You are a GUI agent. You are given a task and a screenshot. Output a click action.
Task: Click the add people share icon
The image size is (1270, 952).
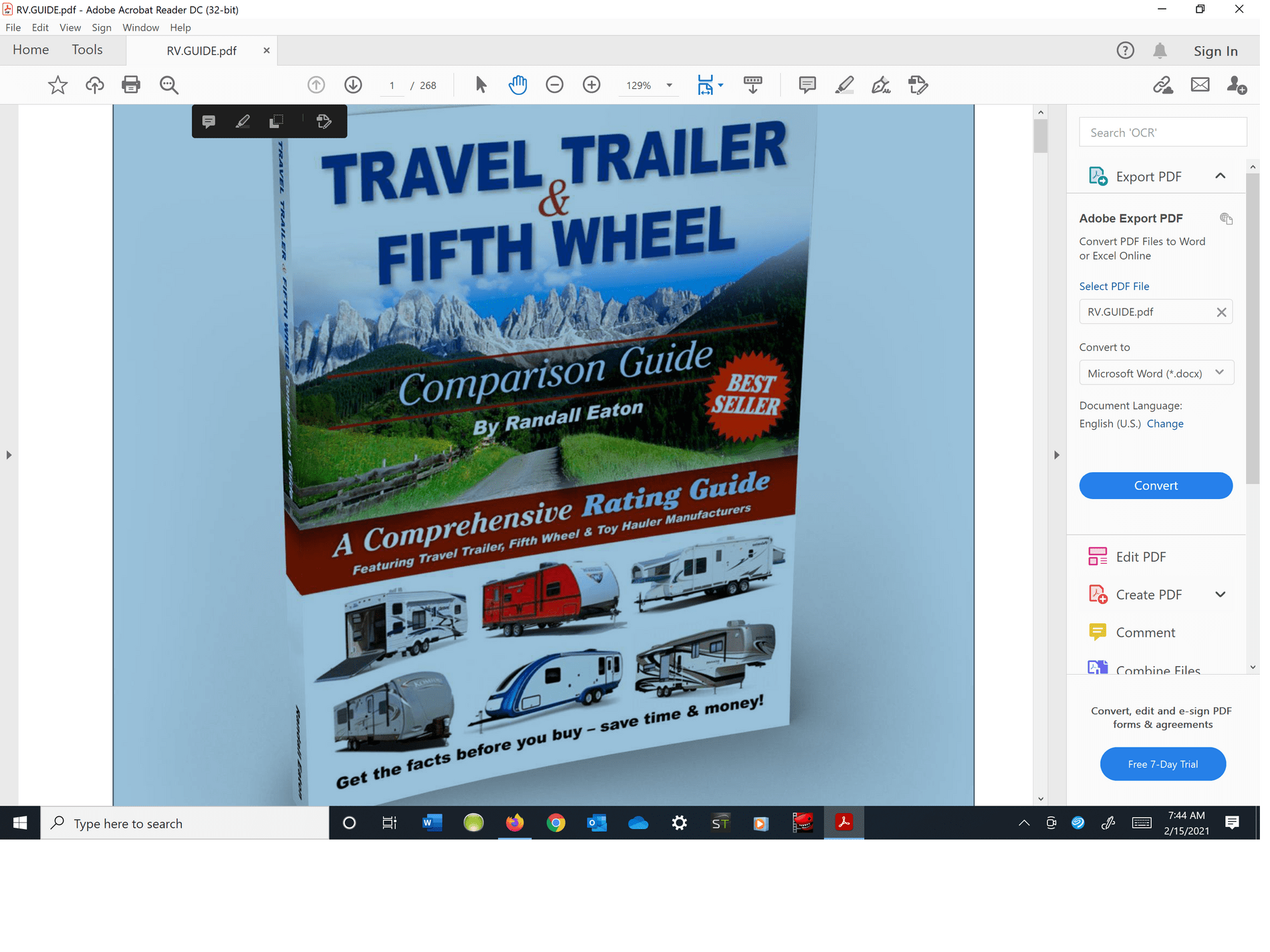(1237, 86)
